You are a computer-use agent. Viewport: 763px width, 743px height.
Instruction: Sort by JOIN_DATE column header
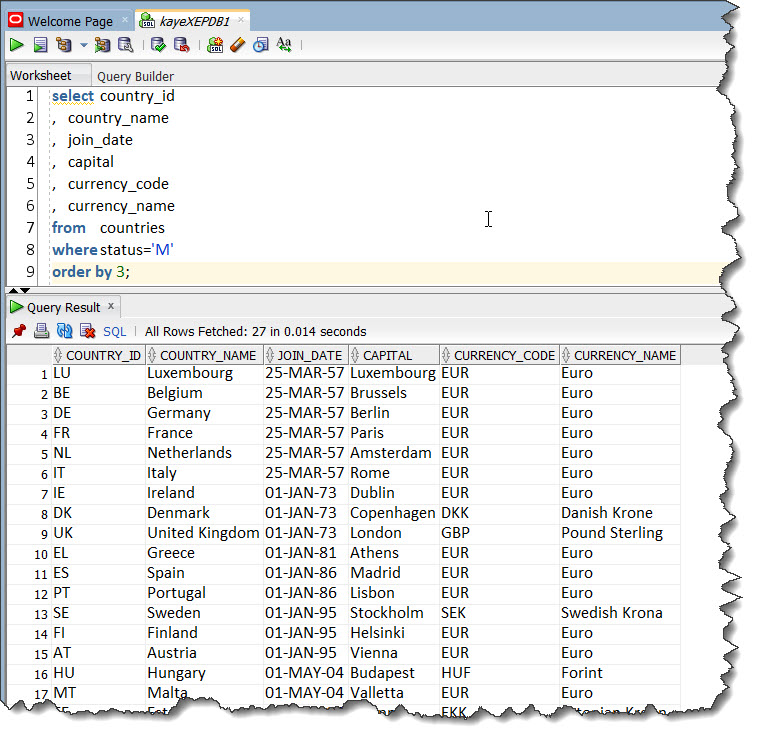(x=306, y=355)
